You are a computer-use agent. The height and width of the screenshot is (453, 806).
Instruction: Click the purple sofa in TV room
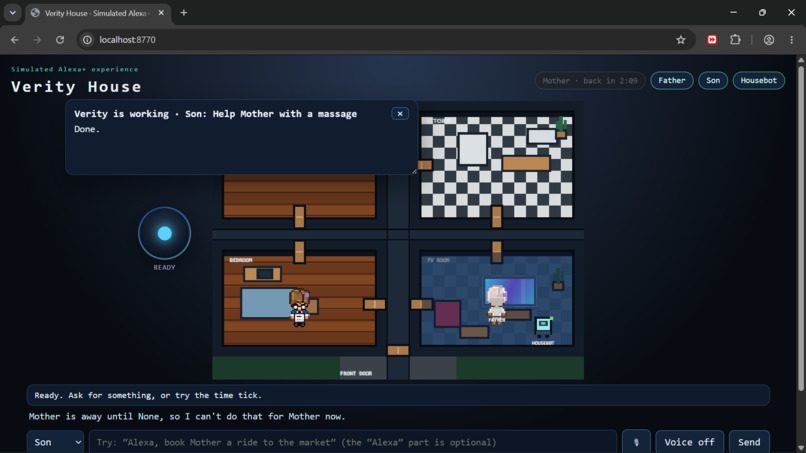pyautogui.click(x=447, y=314)
